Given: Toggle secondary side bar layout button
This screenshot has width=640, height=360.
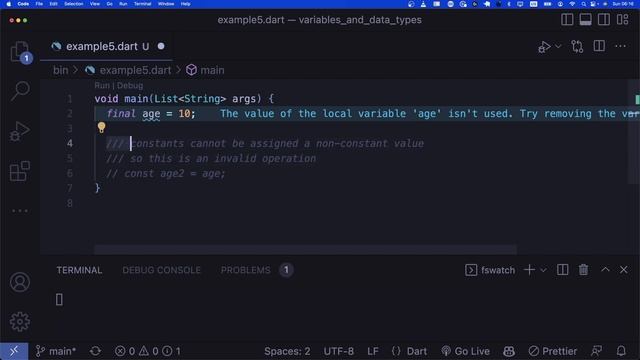Looking at the screenshot, I should [x=604, y=20].
